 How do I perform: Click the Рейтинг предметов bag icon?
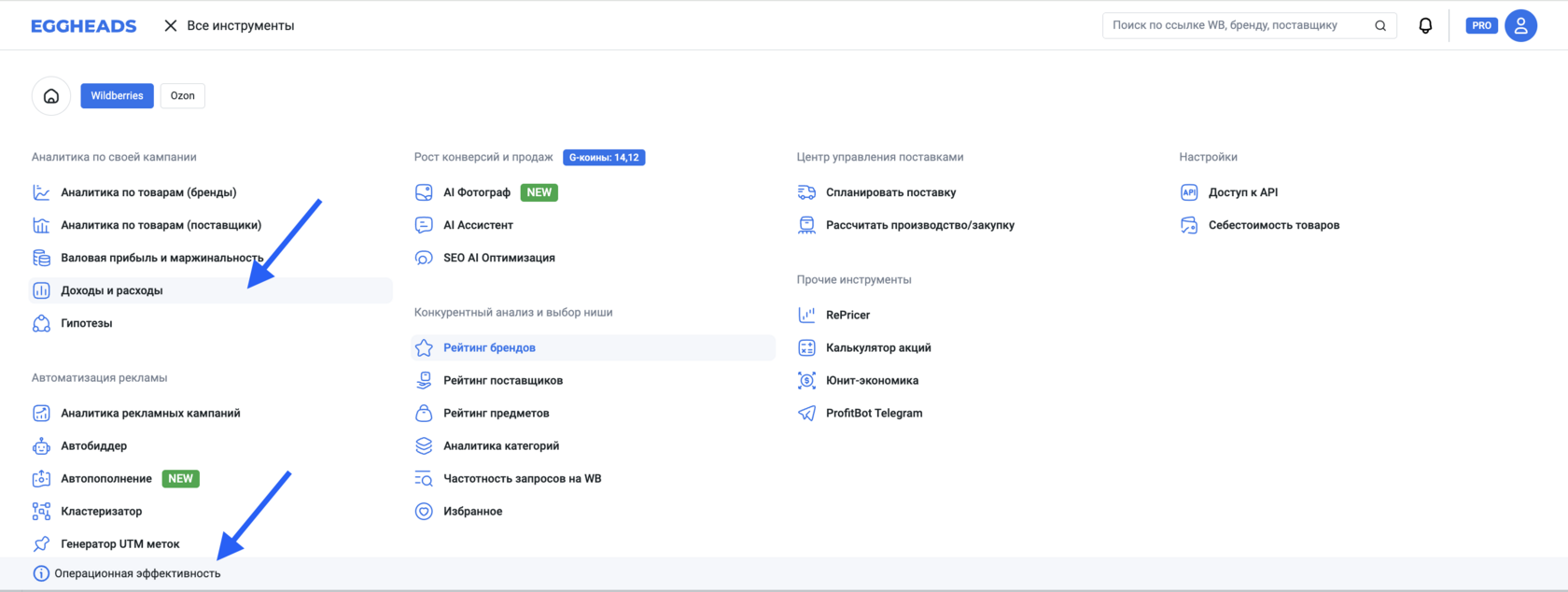pyautogui.click(x=424, y=413)
